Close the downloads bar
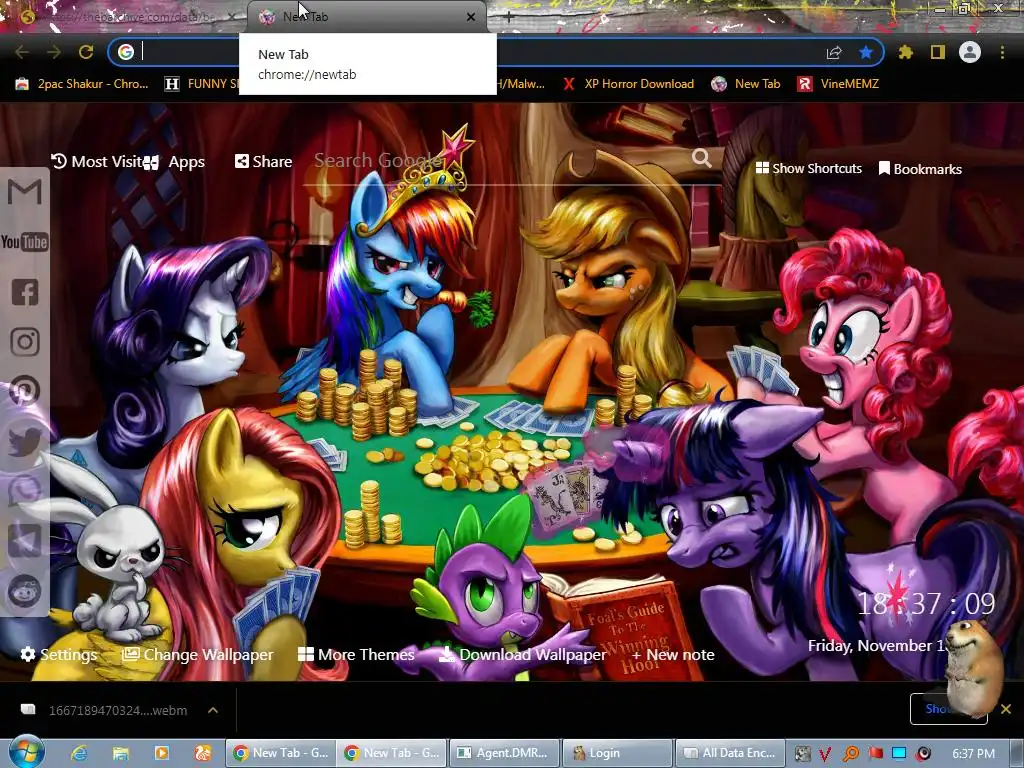1024x768 pixels. pos(1006,709)
